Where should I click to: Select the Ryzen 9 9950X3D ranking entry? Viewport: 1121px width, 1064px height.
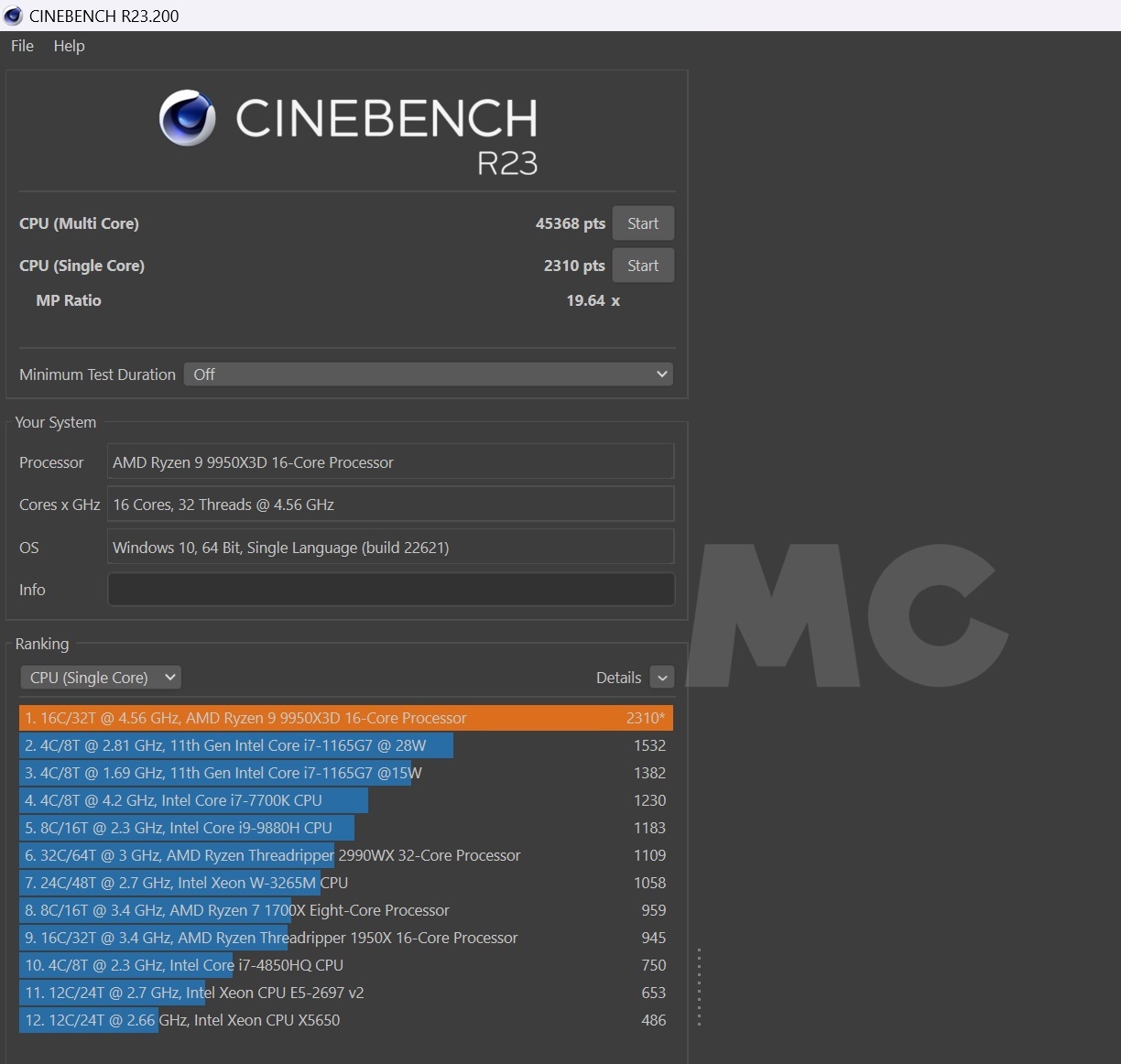click(x=345, y=718)
